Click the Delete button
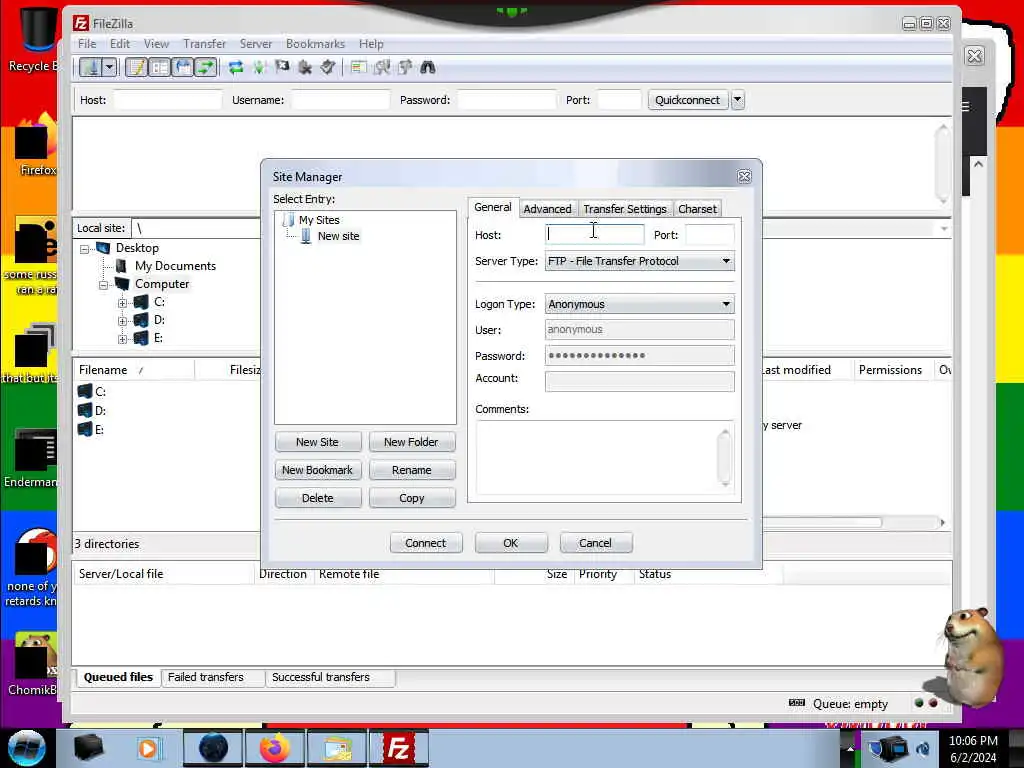Screen dimensions: 1024x768 click(318, 498)
